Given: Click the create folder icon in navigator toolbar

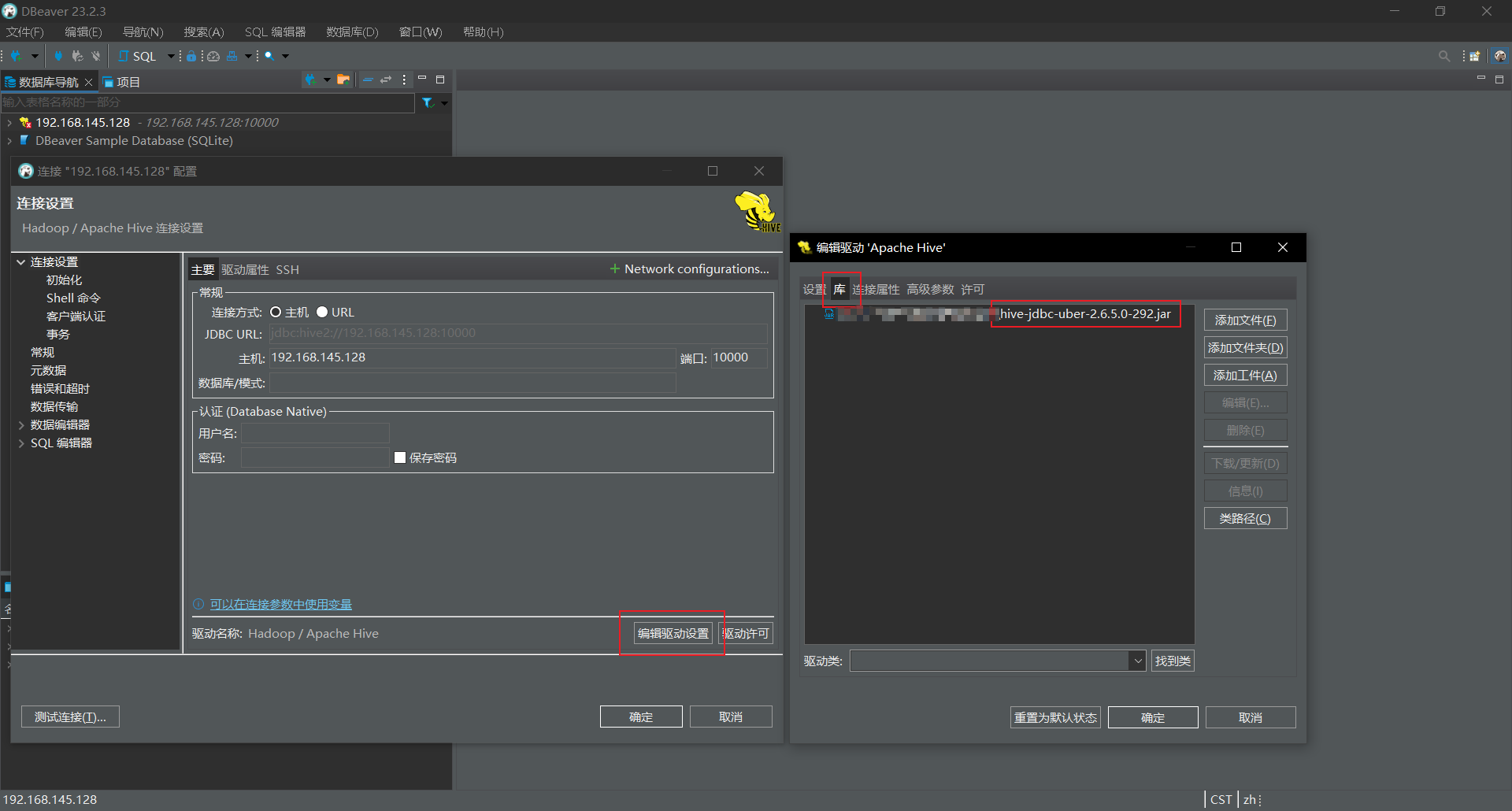Looking at the screenshot, I should [343, 80].
